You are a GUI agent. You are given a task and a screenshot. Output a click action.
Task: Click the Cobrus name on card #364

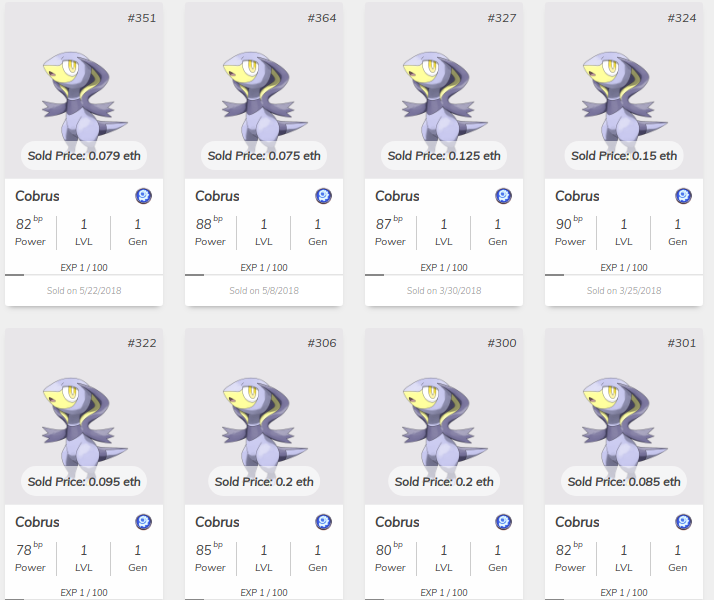point(217,196)
